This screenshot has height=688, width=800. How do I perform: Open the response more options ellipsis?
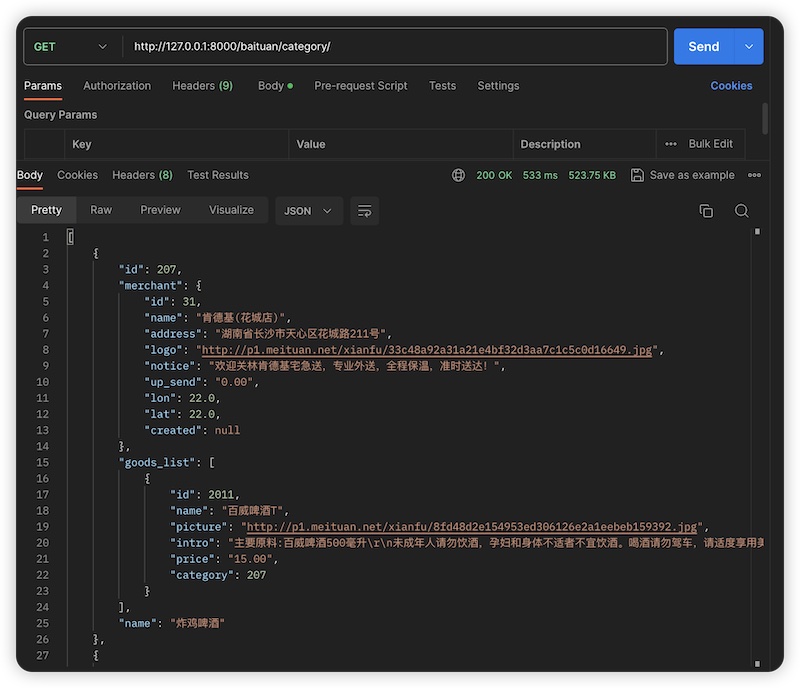point(754,175)
